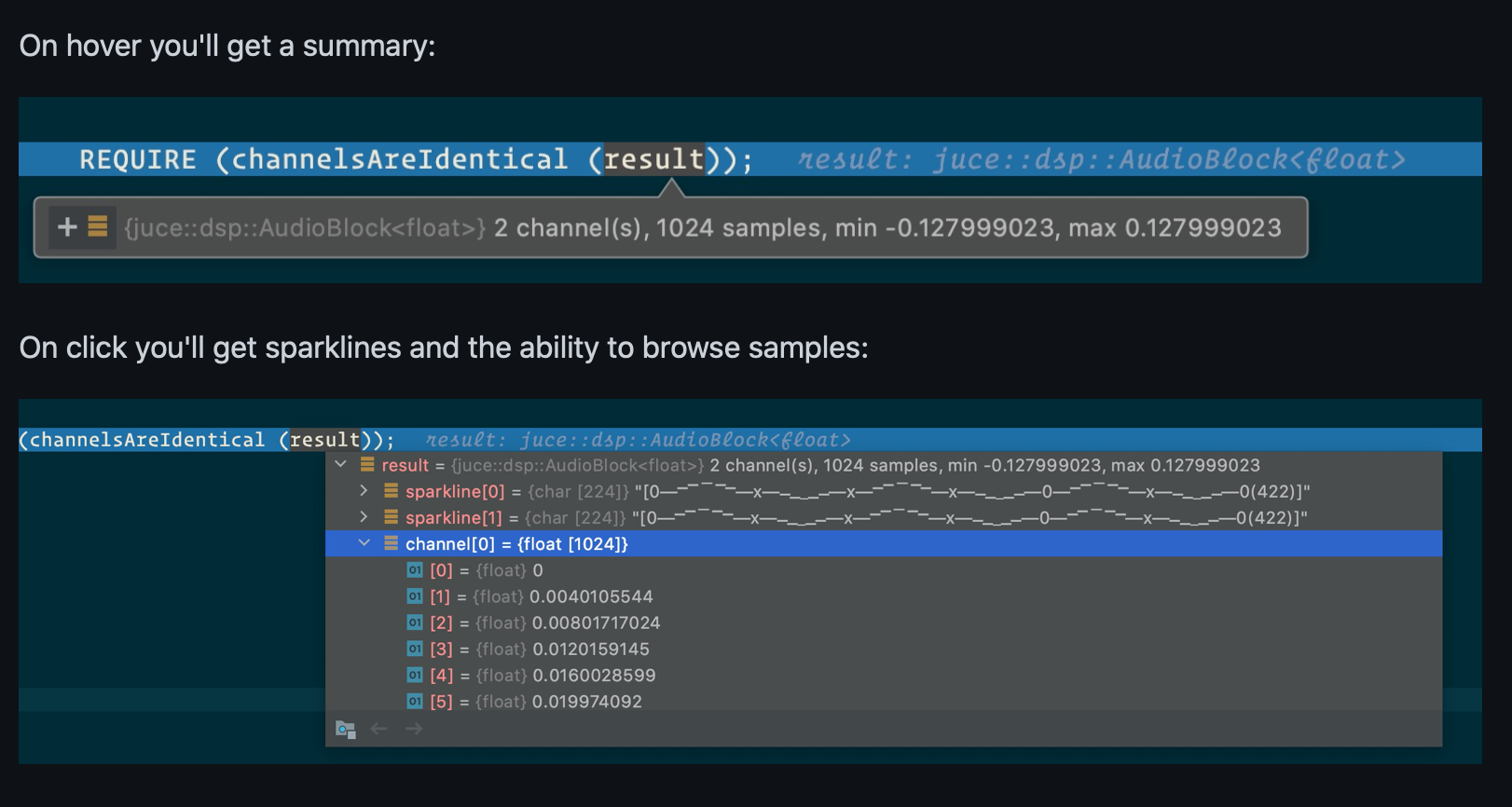Click the float value icon for [3]

tap(415, 648)
